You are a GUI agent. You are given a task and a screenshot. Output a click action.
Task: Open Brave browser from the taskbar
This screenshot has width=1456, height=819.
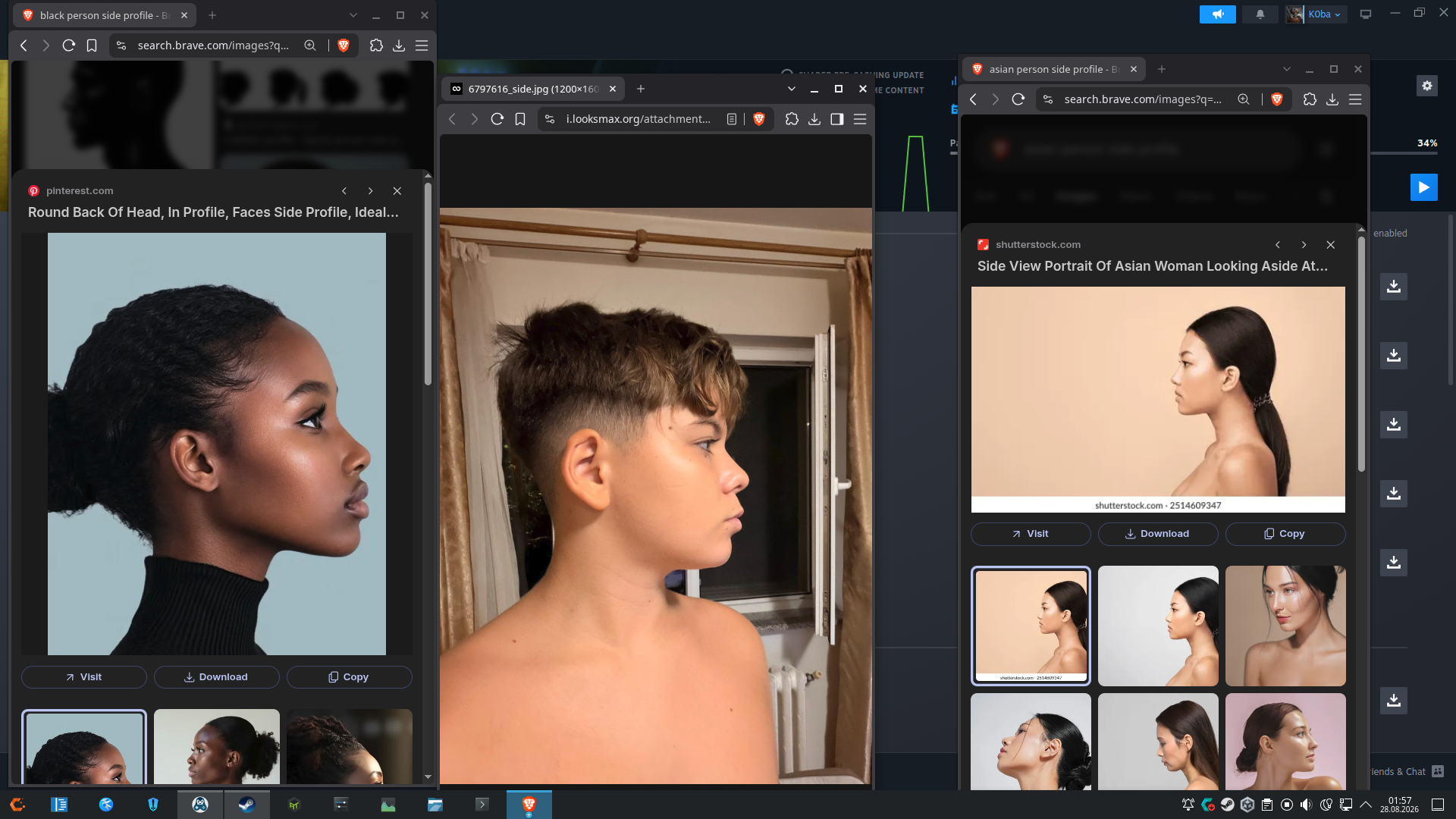tap(529, 805)
